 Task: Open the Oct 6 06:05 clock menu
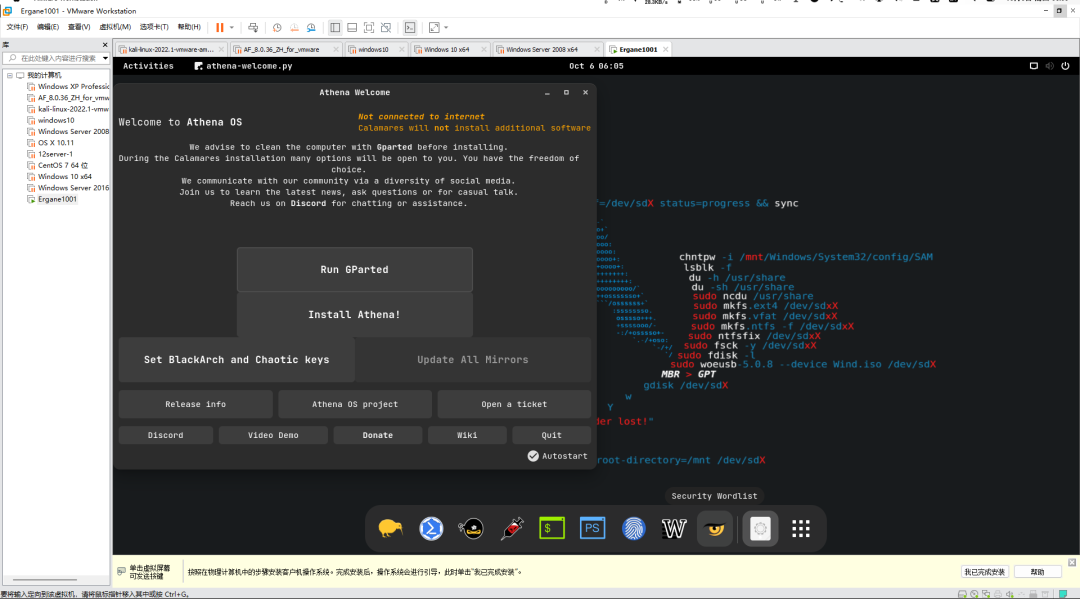pos(596,66)
